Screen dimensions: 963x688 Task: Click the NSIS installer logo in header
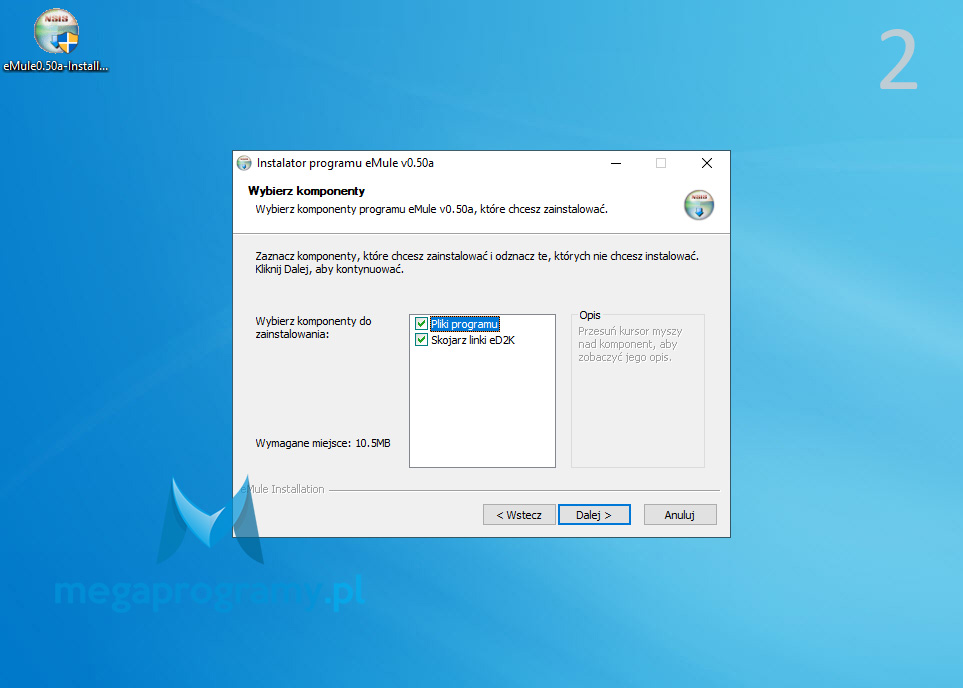pos(699,205)
